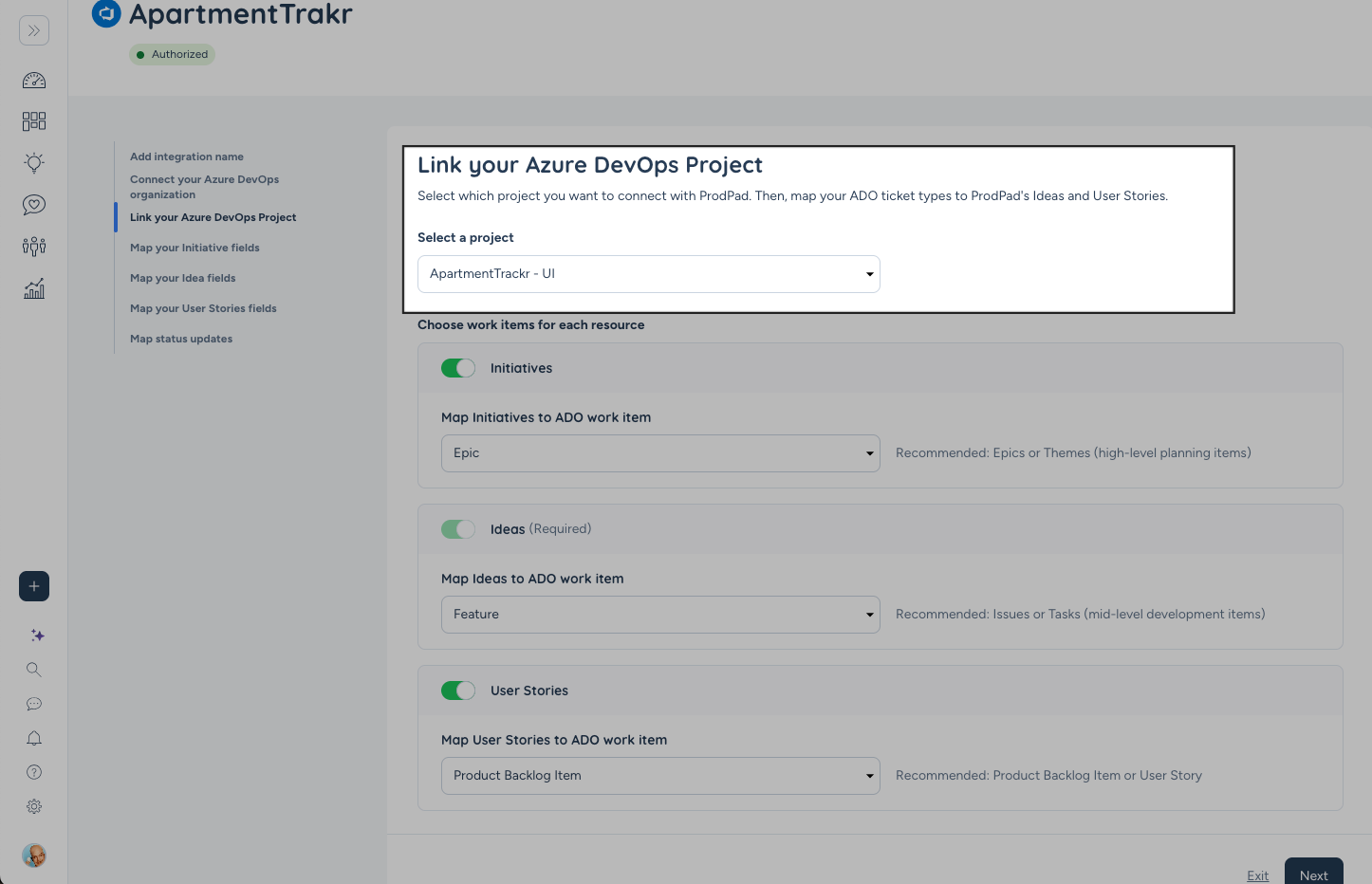Viewport: 1372px width, 884px height.
Task: Select Link your Azure DevOps Project step
Action: pos(213,217)
